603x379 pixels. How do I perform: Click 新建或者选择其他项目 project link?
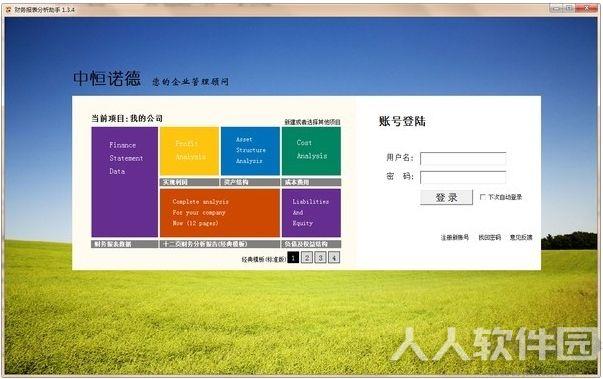(312, 122)
